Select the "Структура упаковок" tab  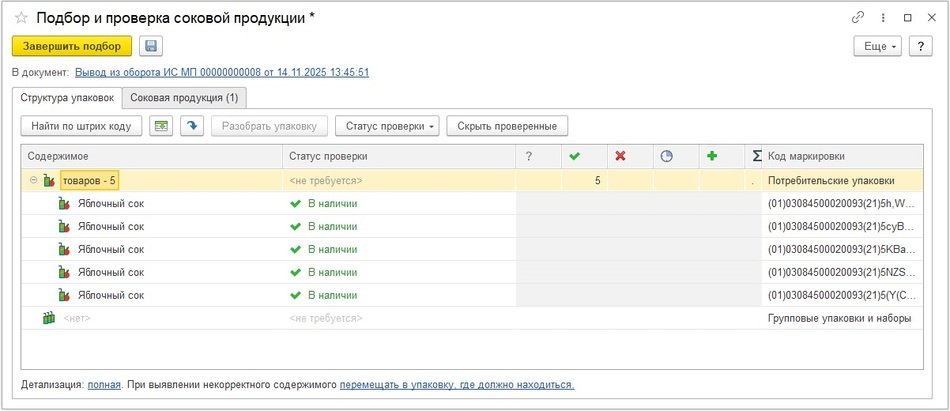point(67,98)
